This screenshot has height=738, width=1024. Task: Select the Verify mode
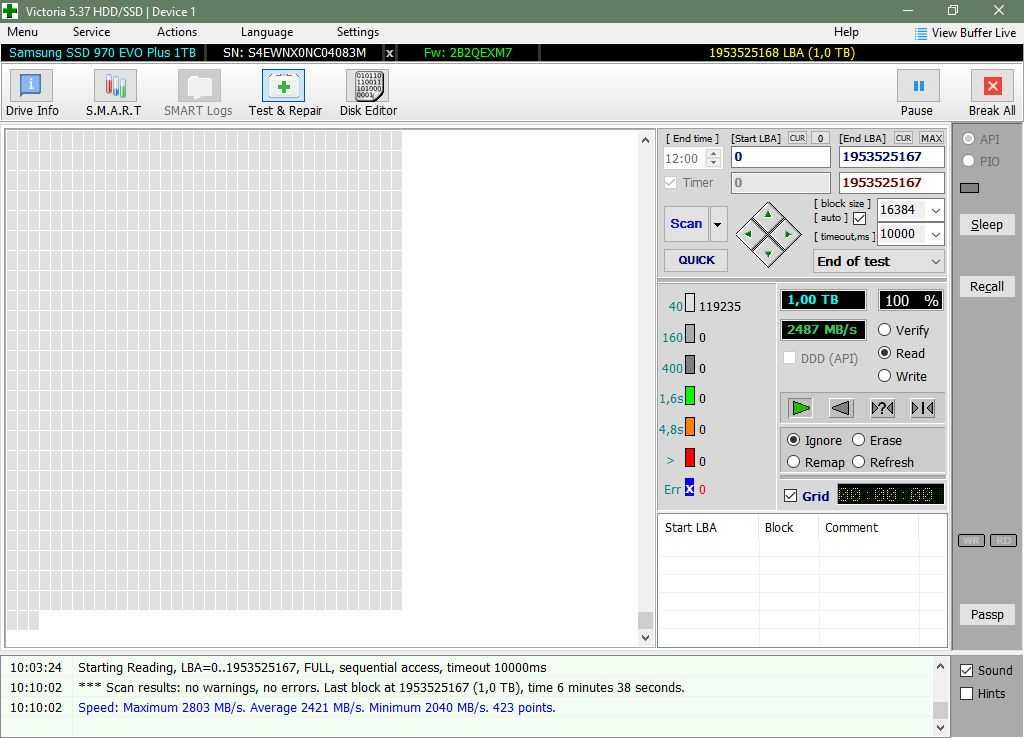point(884,330)
